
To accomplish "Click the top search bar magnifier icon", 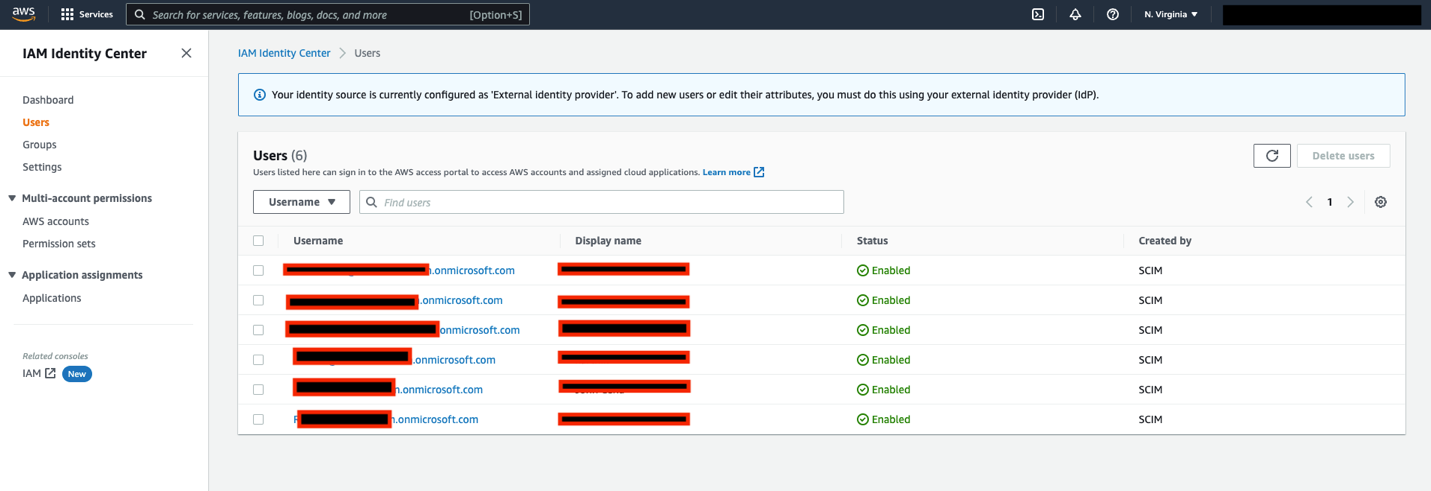I will pos(140,15).
